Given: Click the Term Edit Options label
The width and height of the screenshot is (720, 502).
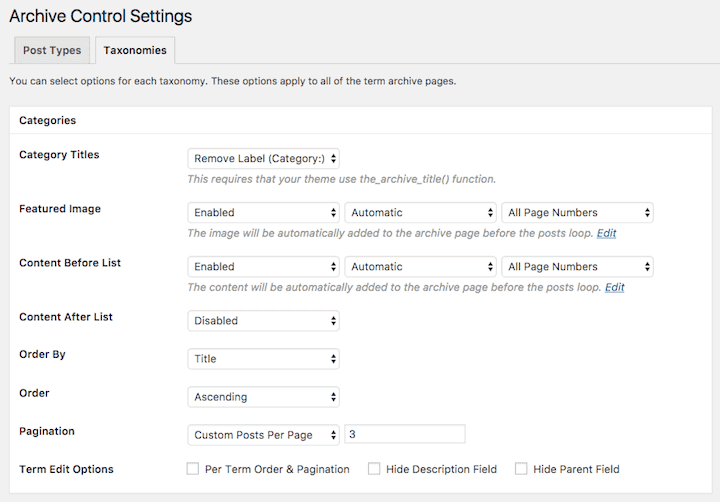Looking at the screenshot, I should click(x=66, y=469).
